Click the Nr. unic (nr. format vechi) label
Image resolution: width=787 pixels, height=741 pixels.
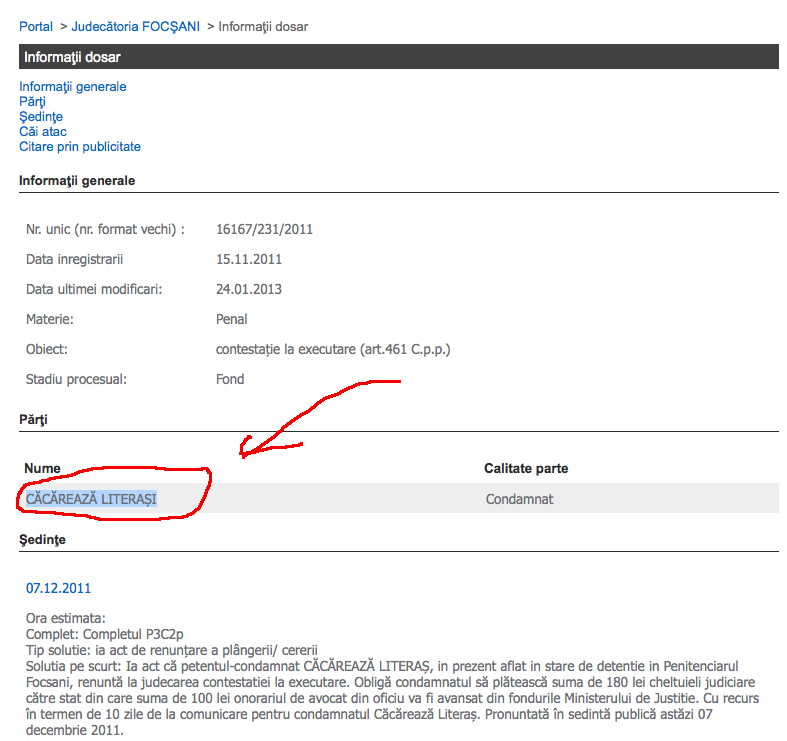click(105, 229)
